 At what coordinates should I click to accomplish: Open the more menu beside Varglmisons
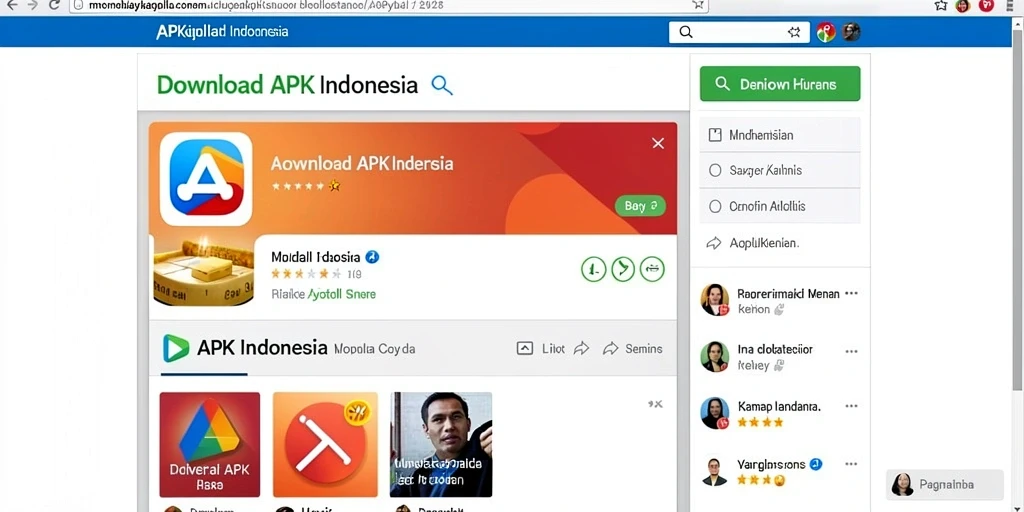tap(851, 464)
